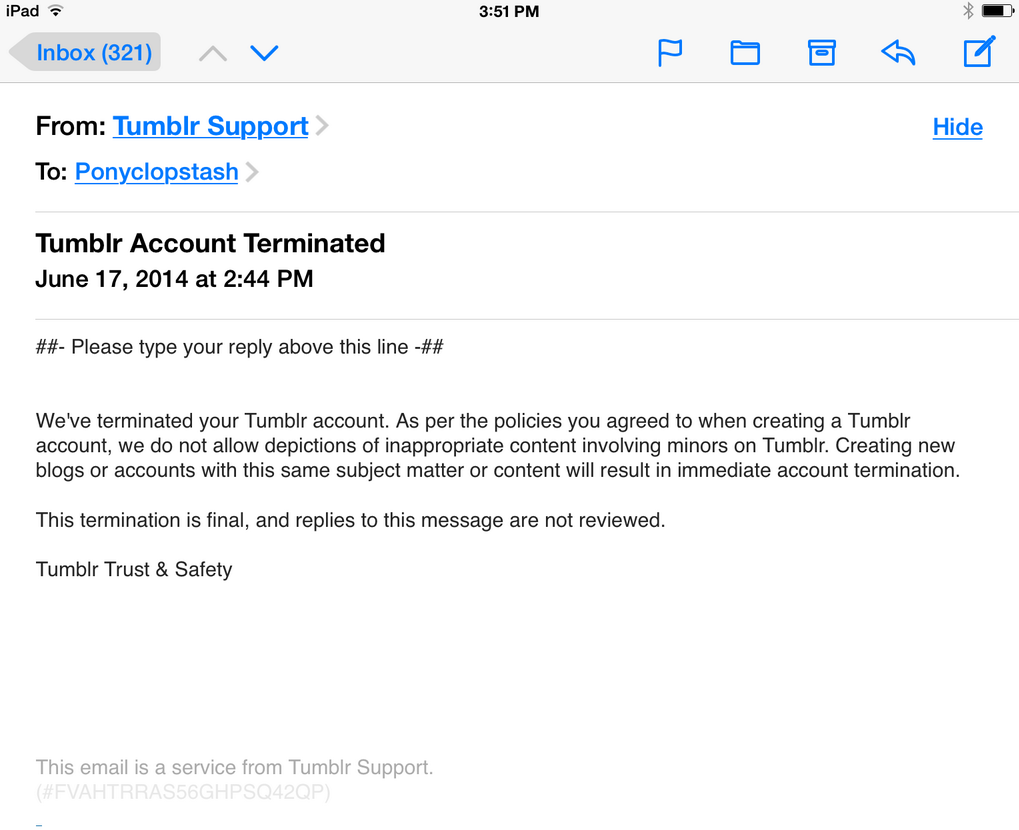Tap the Bluetooth status icon
The height and width of the screenshot is (830, 1019).
pyautogui.click(x=968, y=11)
